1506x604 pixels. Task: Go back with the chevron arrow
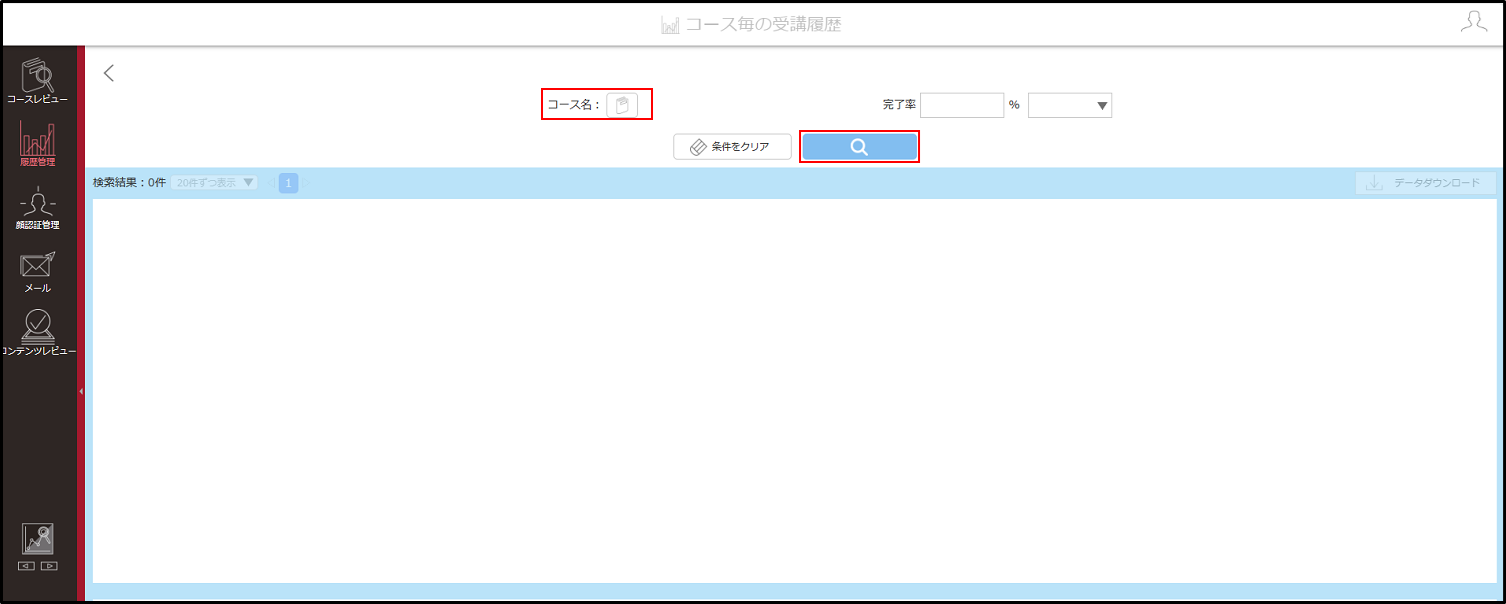click(109, 73)
